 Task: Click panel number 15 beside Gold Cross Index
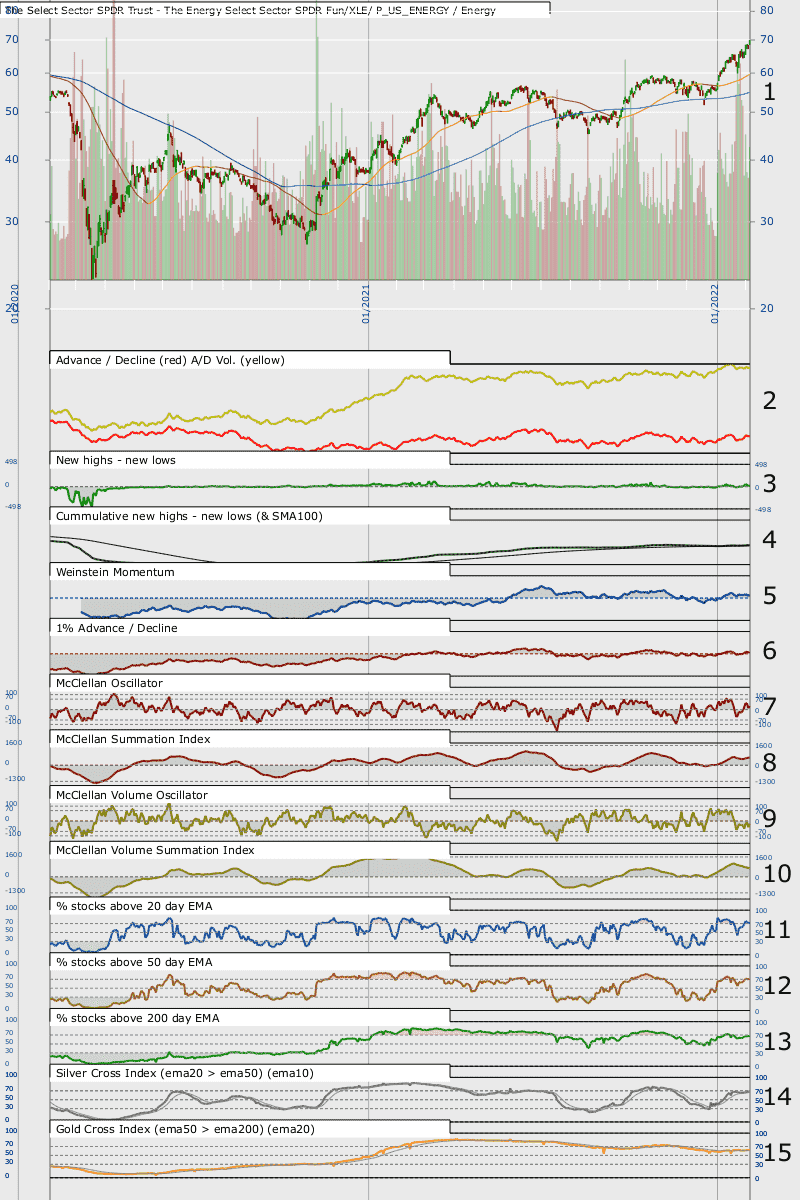coord(777,1153)
